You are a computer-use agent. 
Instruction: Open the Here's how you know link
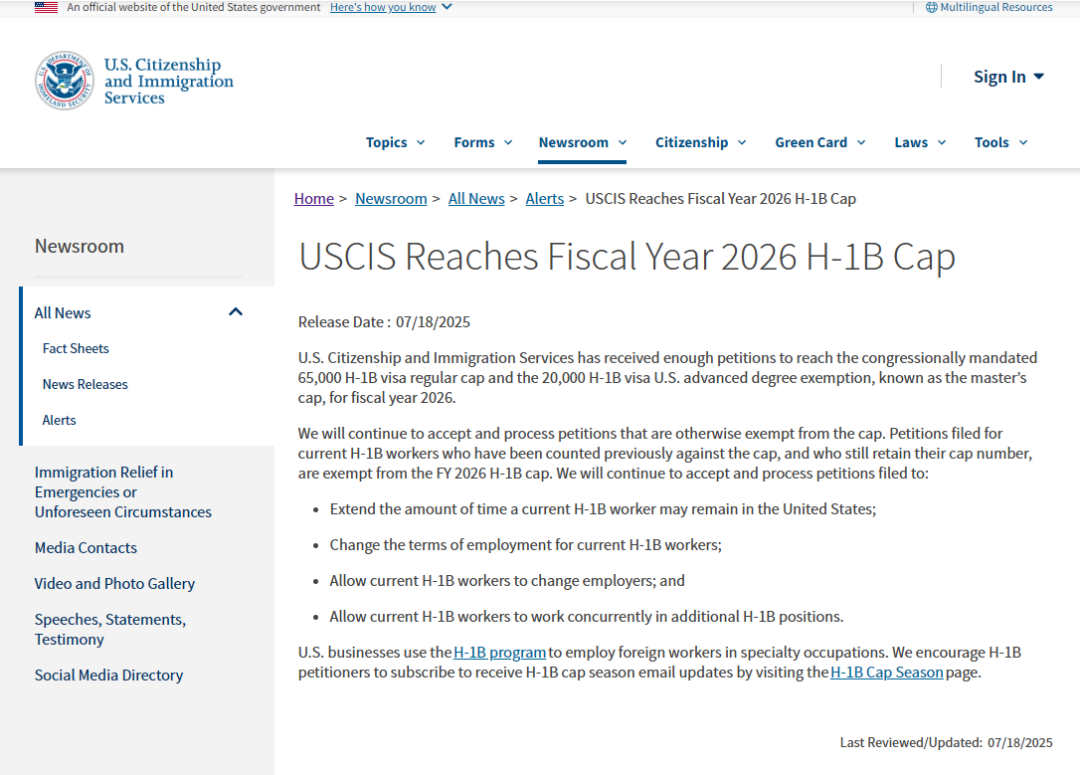tap(383, 7)
